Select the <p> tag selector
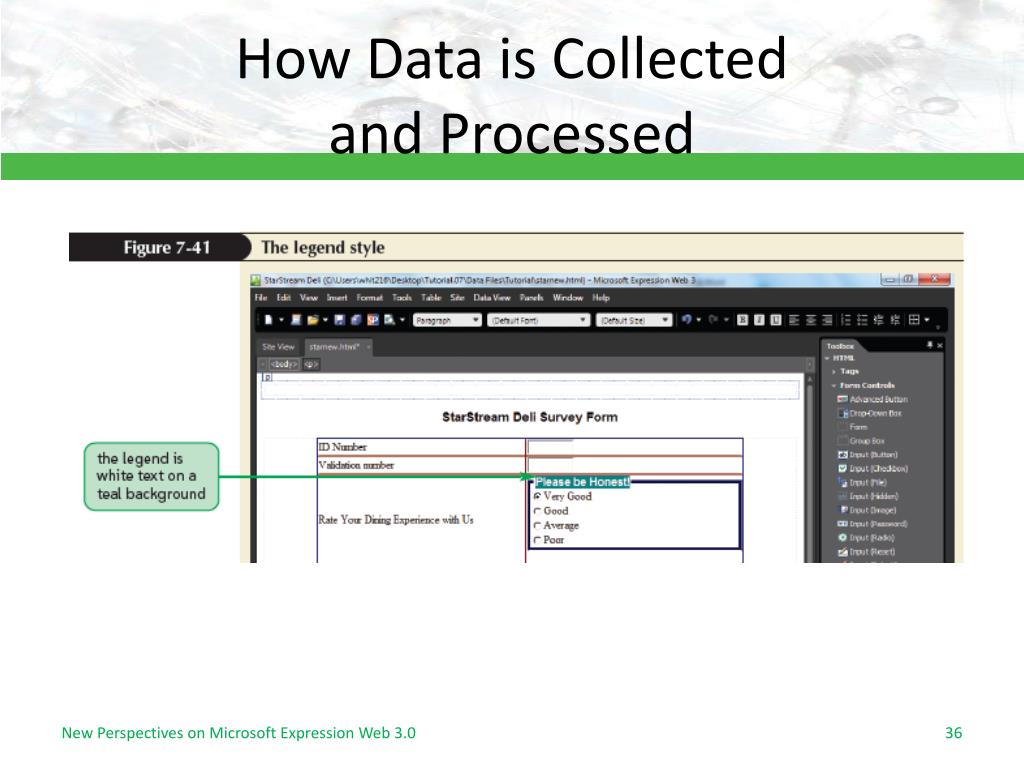The width and height of the screenshot is (1024, 768). tap(311, 364)
